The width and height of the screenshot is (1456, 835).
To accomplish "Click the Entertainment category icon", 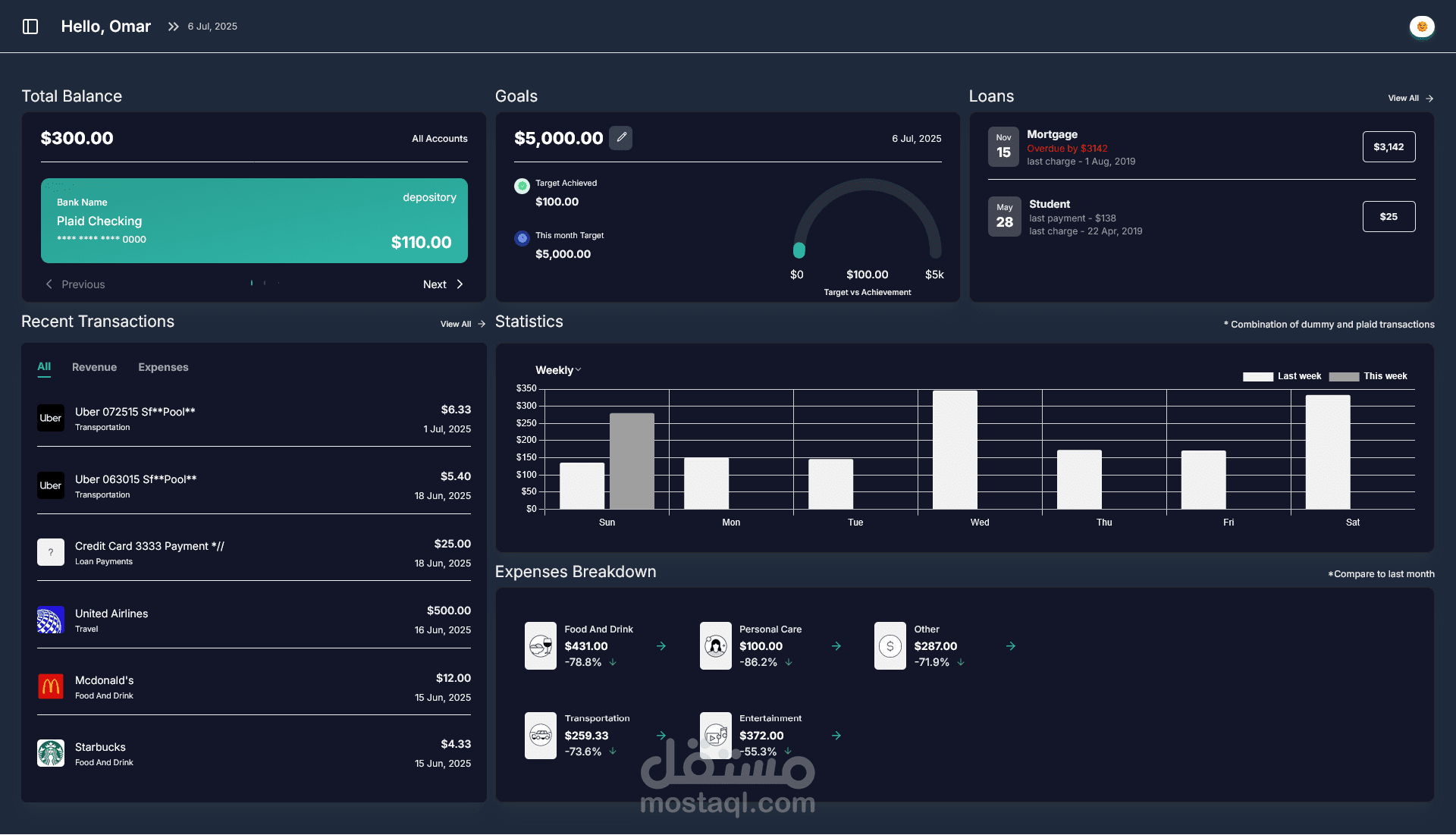I will pyautogui.click(x=715, y=736).
